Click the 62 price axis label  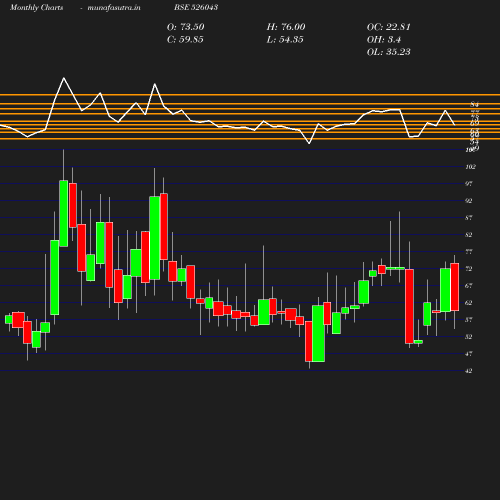(x=469, y=303)
